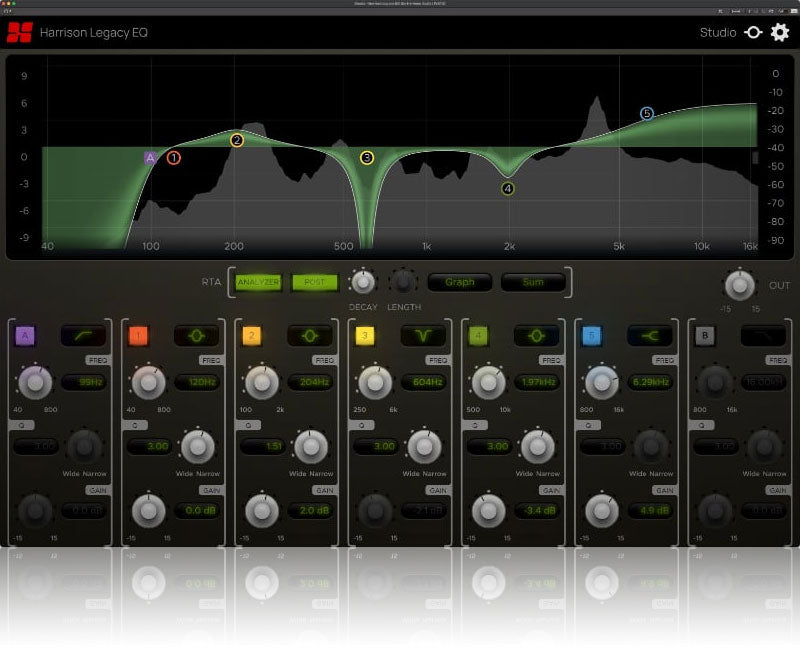Image resolution: width=800 pixels, height=647 pixels.
Task: Select graph node 1 on the EQ curve
Action: pos(173,158)
